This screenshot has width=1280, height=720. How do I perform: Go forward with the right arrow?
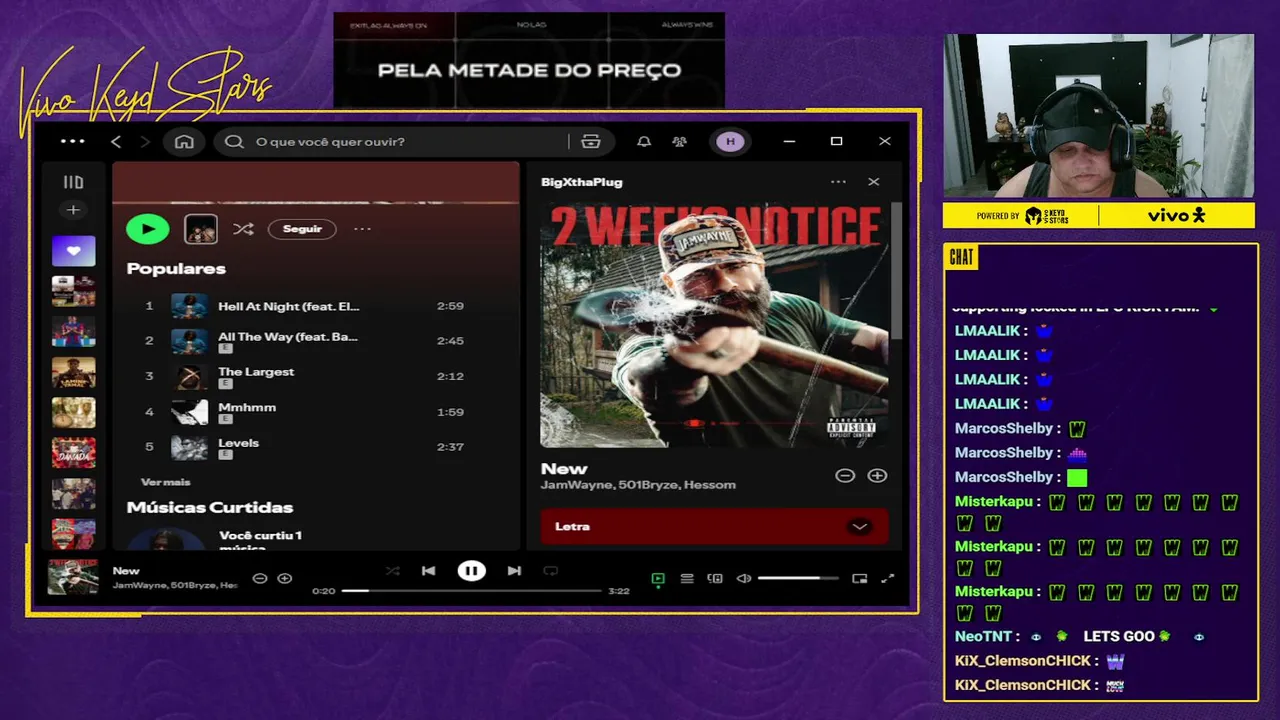(145, 142)
